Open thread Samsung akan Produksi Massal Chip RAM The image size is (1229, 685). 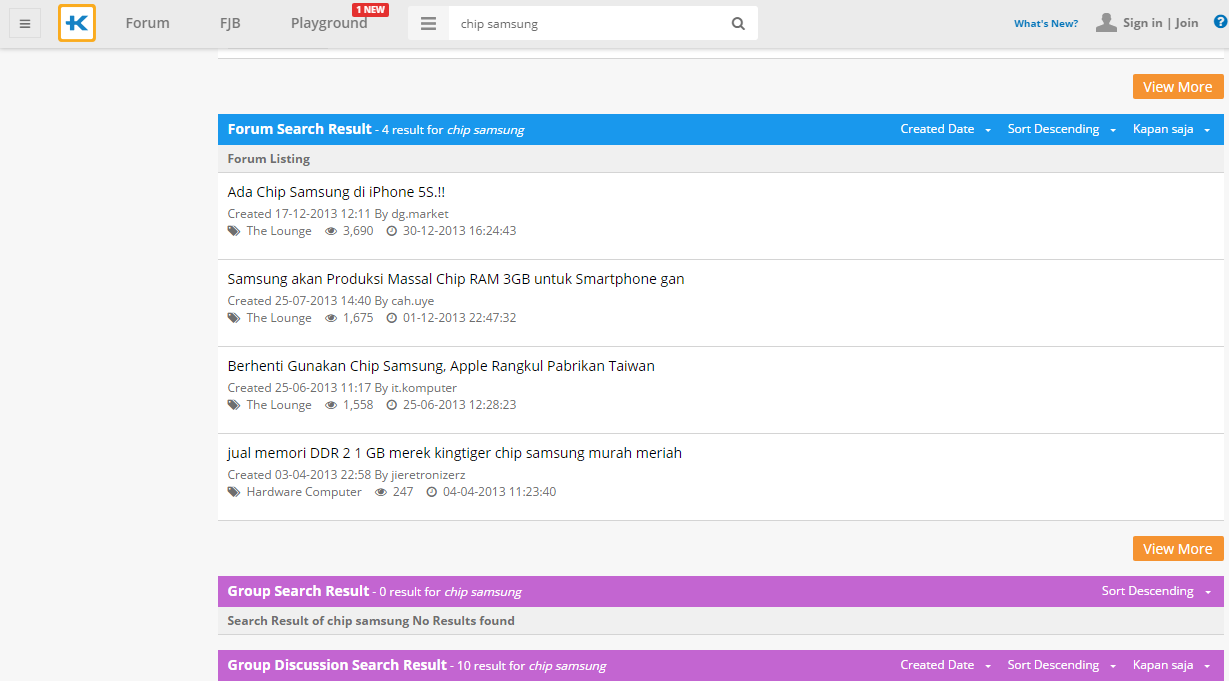456,279
